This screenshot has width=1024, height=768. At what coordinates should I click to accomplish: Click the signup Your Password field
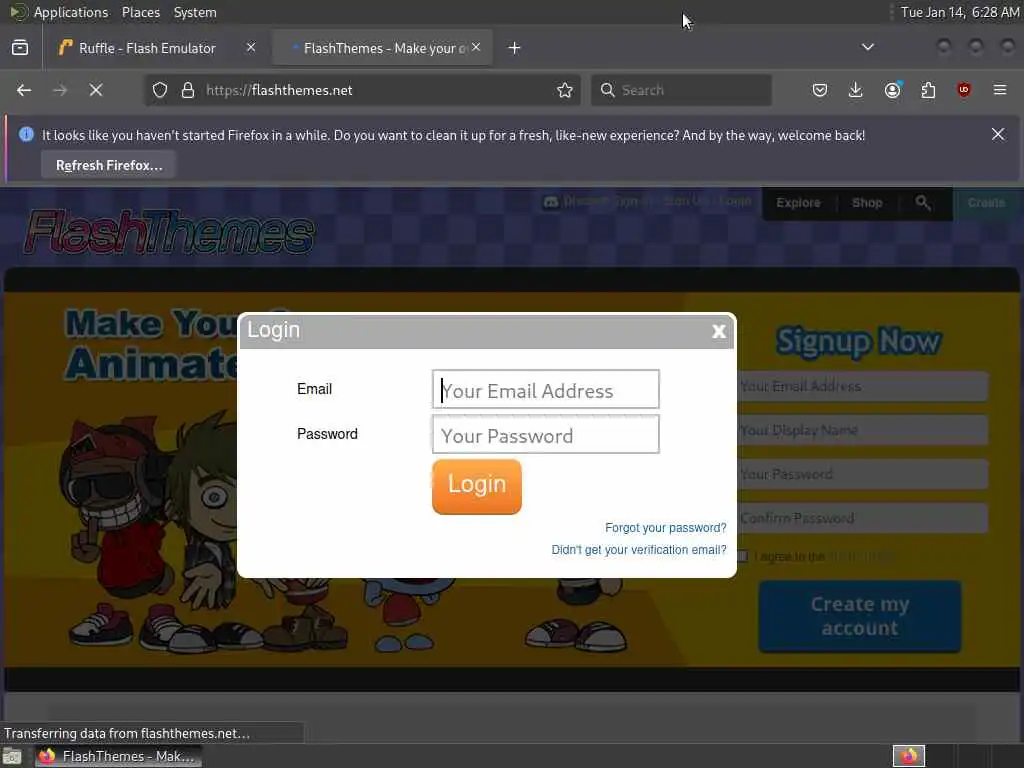(862, 474)
